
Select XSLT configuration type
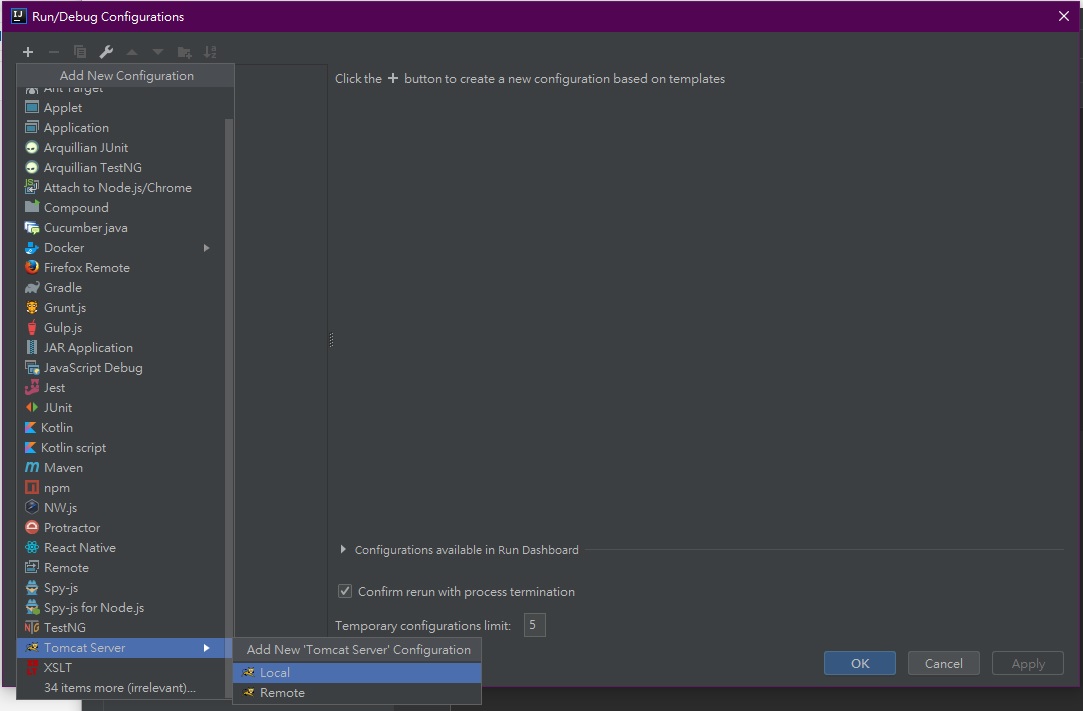click(121, 667)
